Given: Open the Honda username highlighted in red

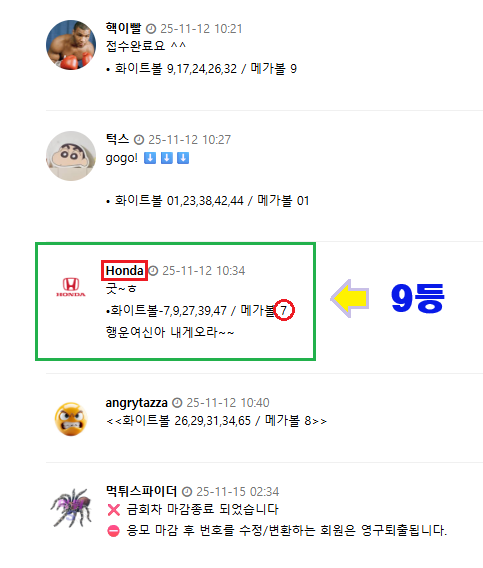Looking at the screenshot, I should click(124, 270).
